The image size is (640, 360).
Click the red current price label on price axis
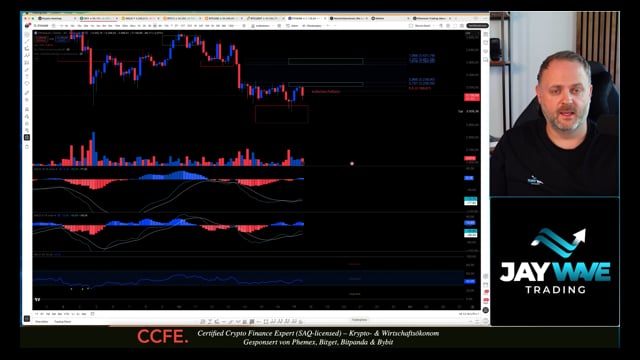pos(472,97)
